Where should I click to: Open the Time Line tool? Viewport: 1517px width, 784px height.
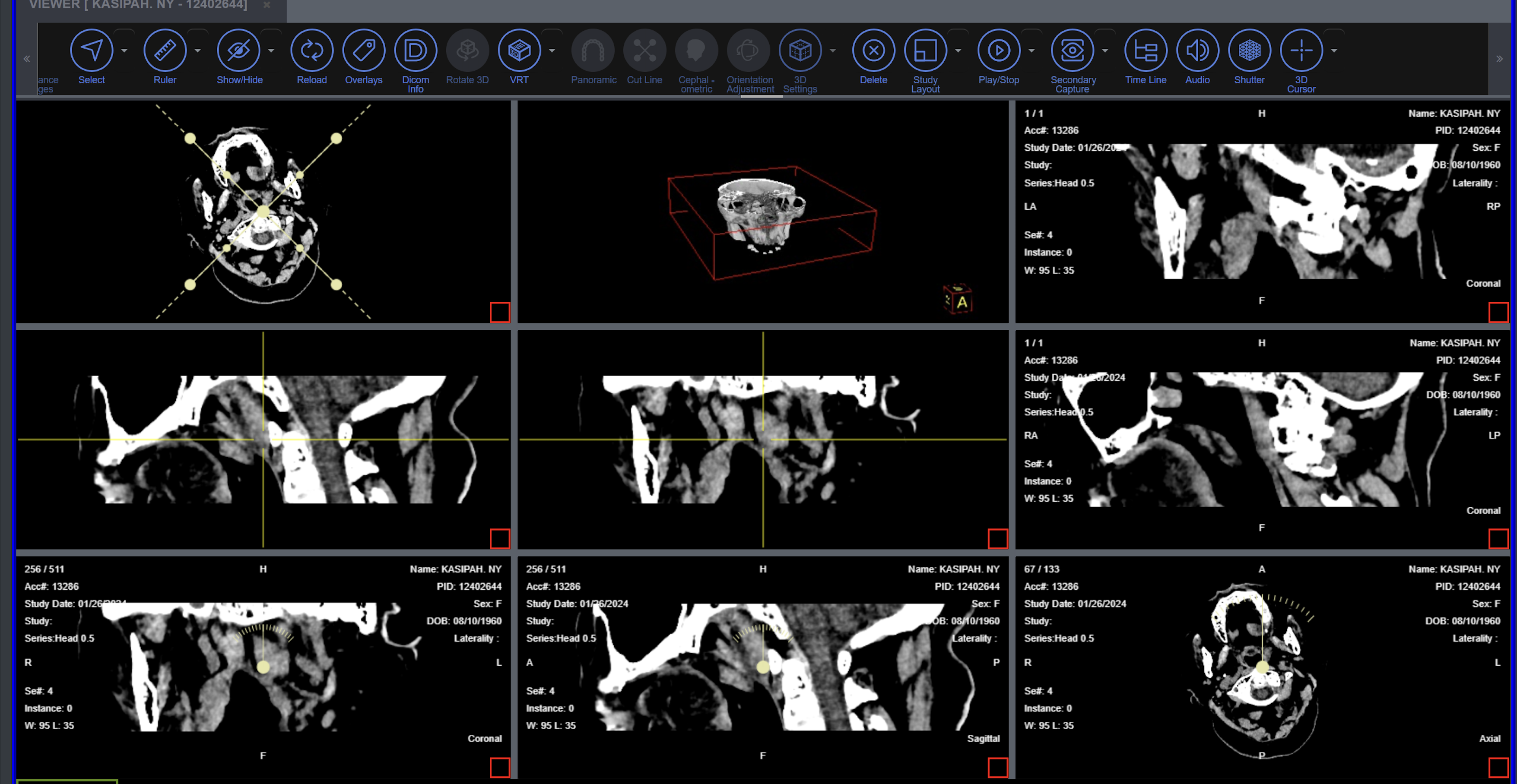tap(1146, 50)
